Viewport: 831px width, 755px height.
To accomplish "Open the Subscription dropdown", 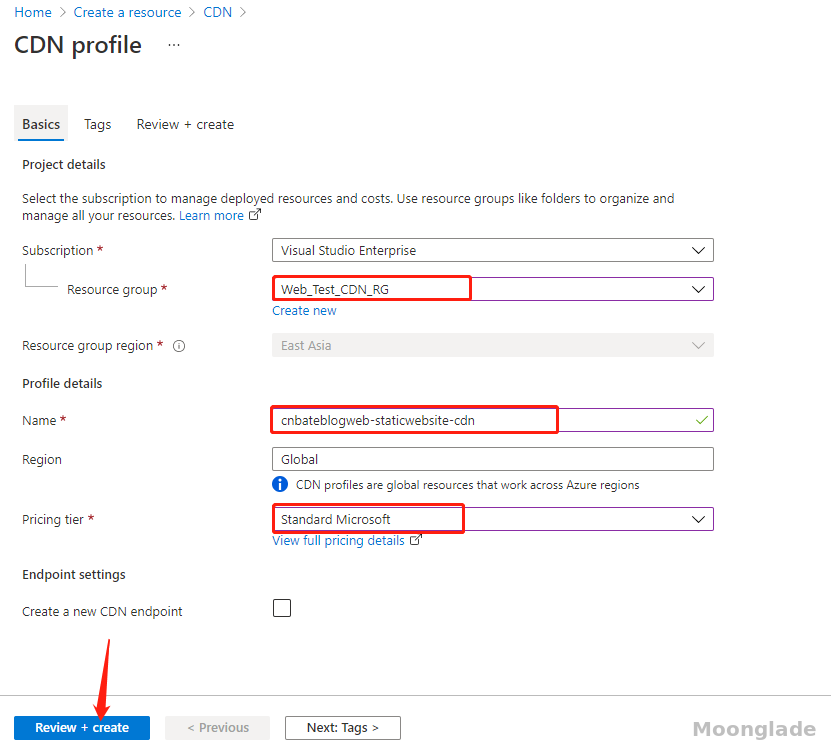I will (493, 250).
